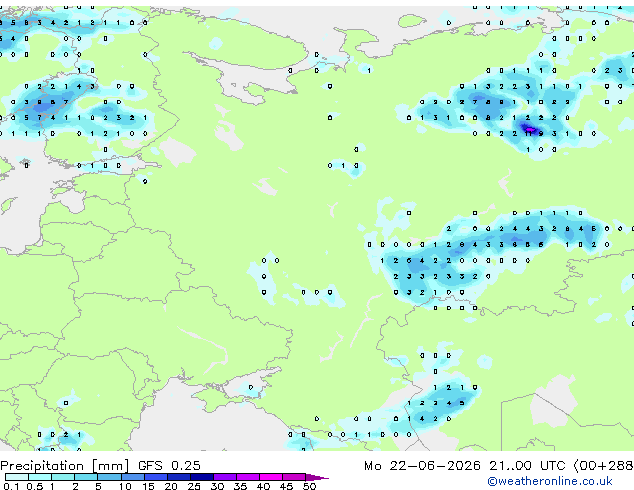This screenshot has height=490, width=634.
Task: Click the '45' legend scale label
Action: [x=286, y=486]
